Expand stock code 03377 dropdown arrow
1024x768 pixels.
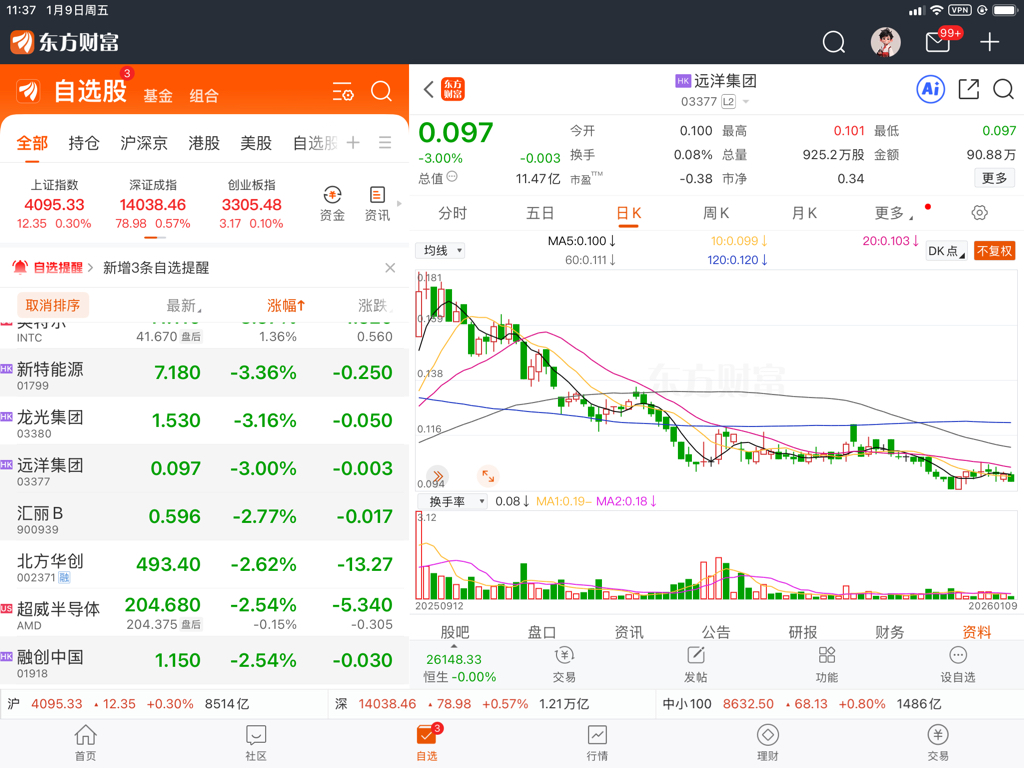(746, 102)
